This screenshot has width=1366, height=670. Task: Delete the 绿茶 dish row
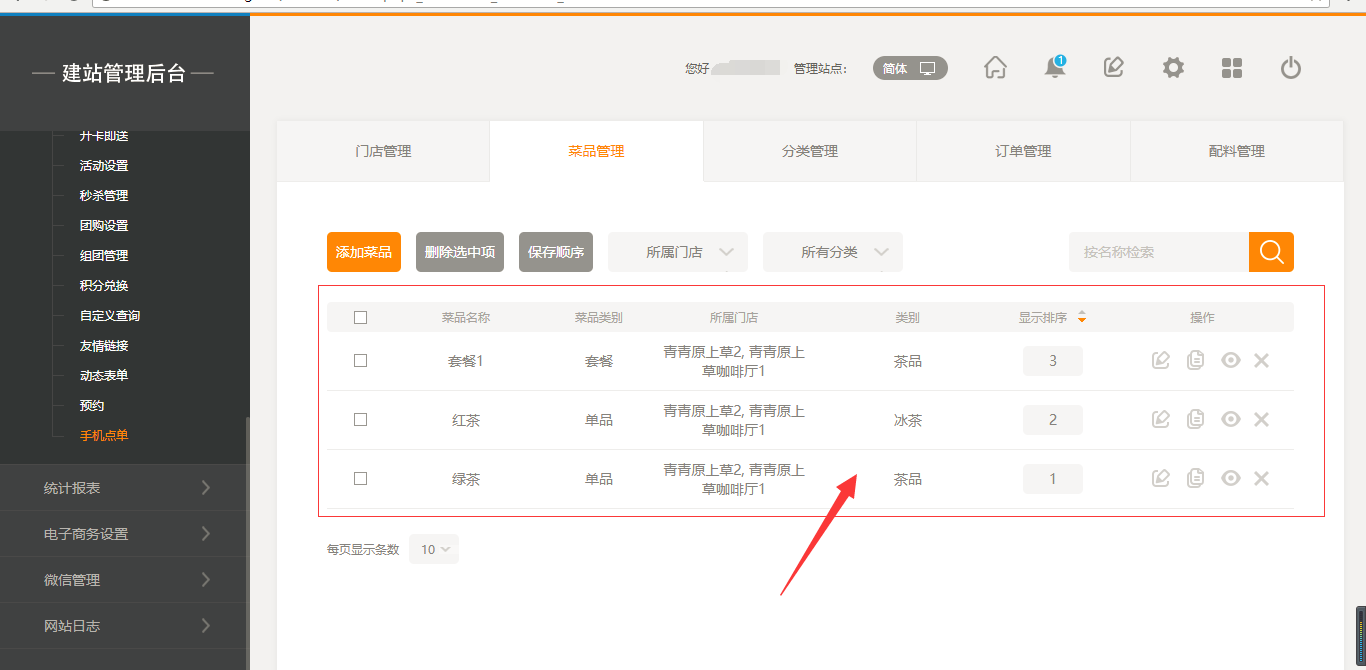tap(1261, 479)
